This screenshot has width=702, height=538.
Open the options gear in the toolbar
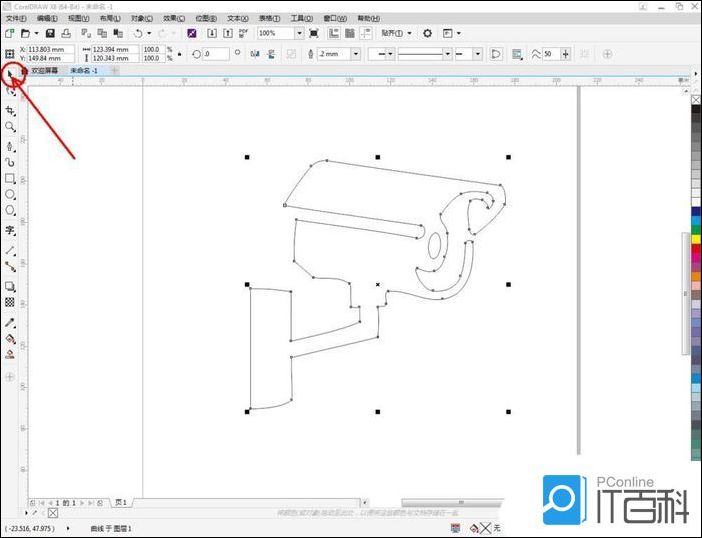(427, 33)
